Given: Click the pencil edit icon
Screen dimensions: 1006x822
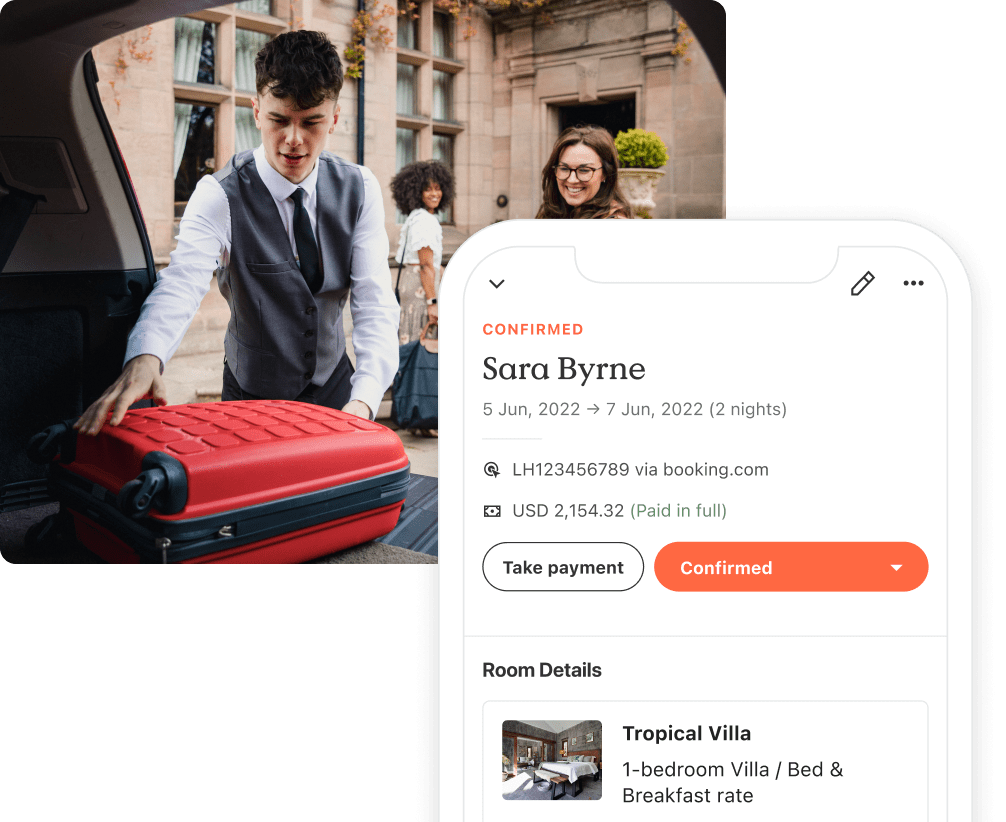Looking at the screenshot, I should tap(862, 284).
